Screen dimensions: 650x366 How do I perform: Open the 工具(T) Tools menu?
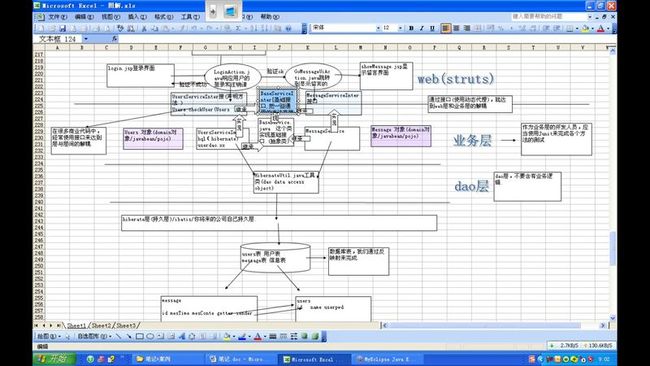pos(190,17)
